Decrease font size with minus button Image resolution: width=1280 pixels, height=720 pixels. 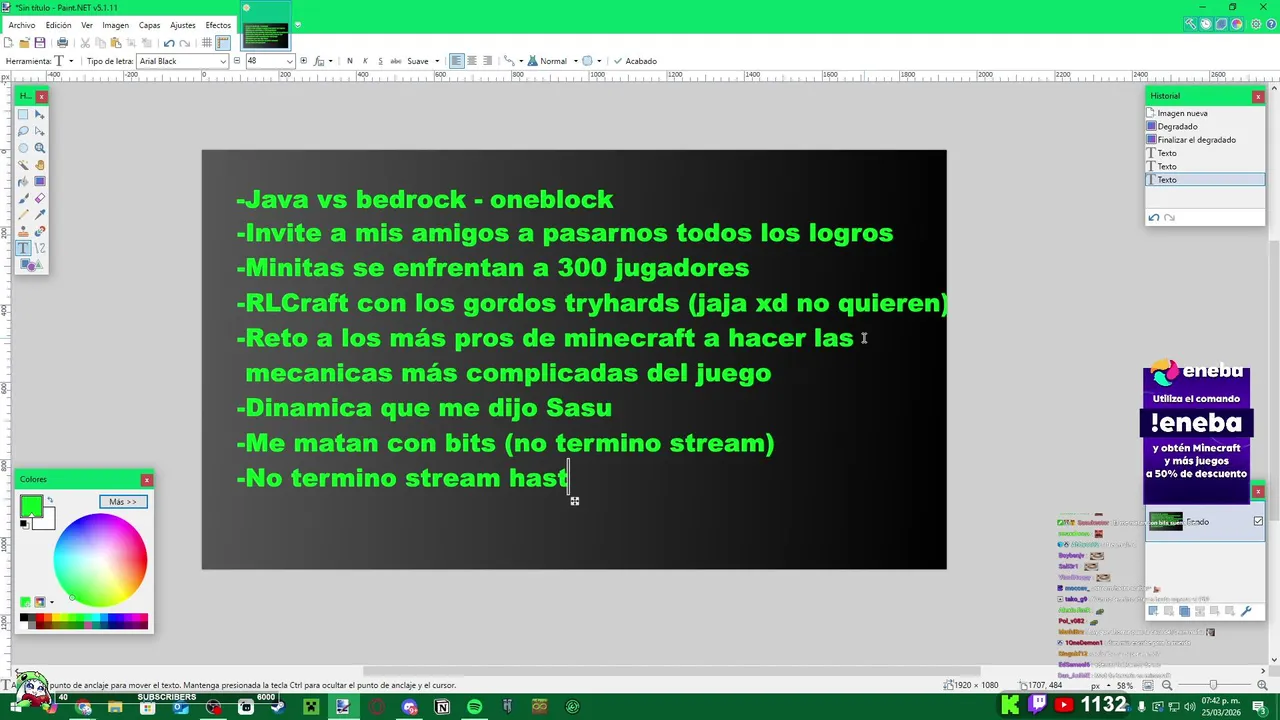237,61
